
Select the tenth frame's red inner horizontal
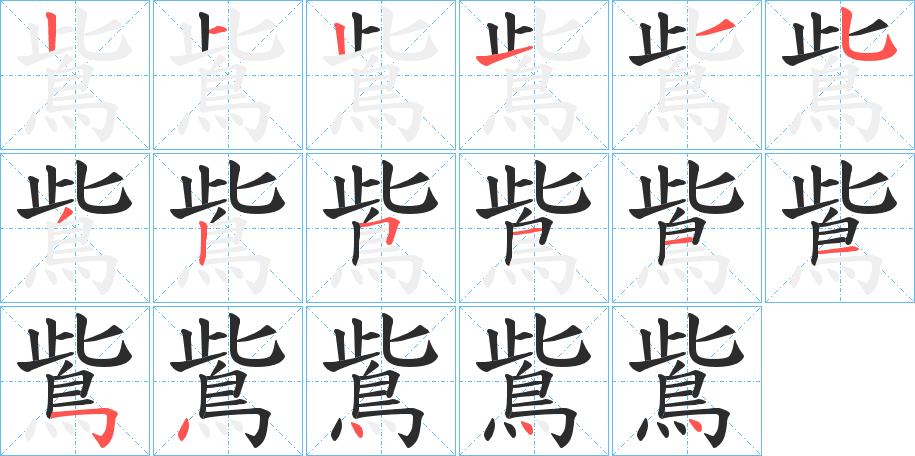click(526, 232)
